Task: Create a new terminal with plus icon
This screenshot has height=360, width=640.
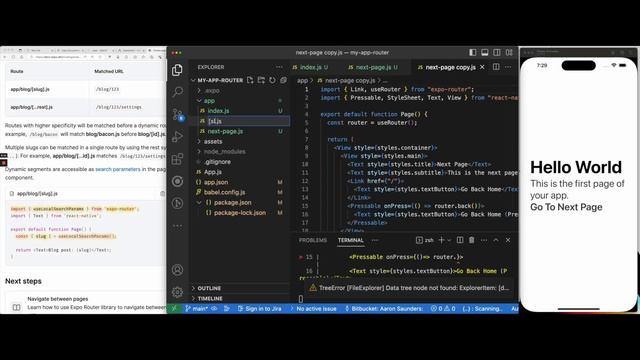Action: pyautogui.click(x=441, y=240)
